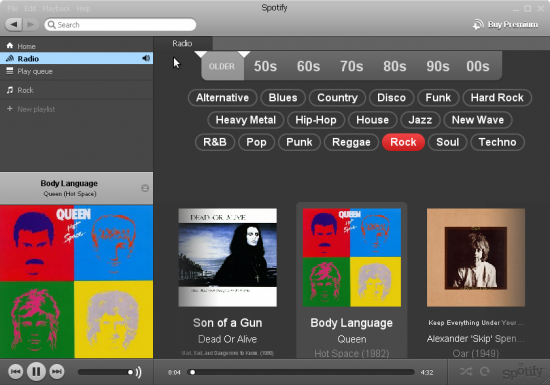Viewport: 550px width, 385px height.
Task: Click the large Queen Hot Space artwork
Action: 76,282
